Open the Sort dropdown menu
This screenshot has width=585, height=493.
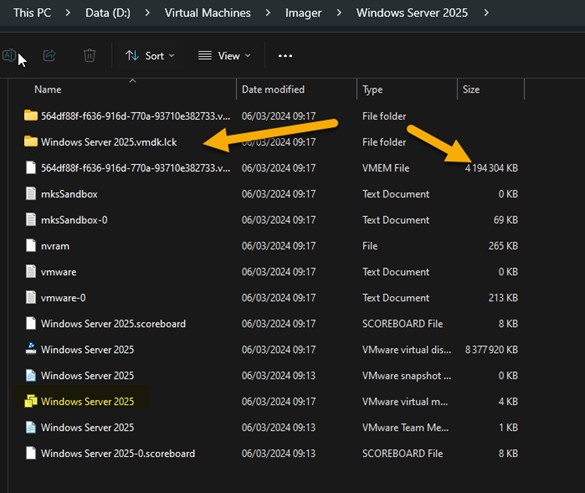[150, 56]
